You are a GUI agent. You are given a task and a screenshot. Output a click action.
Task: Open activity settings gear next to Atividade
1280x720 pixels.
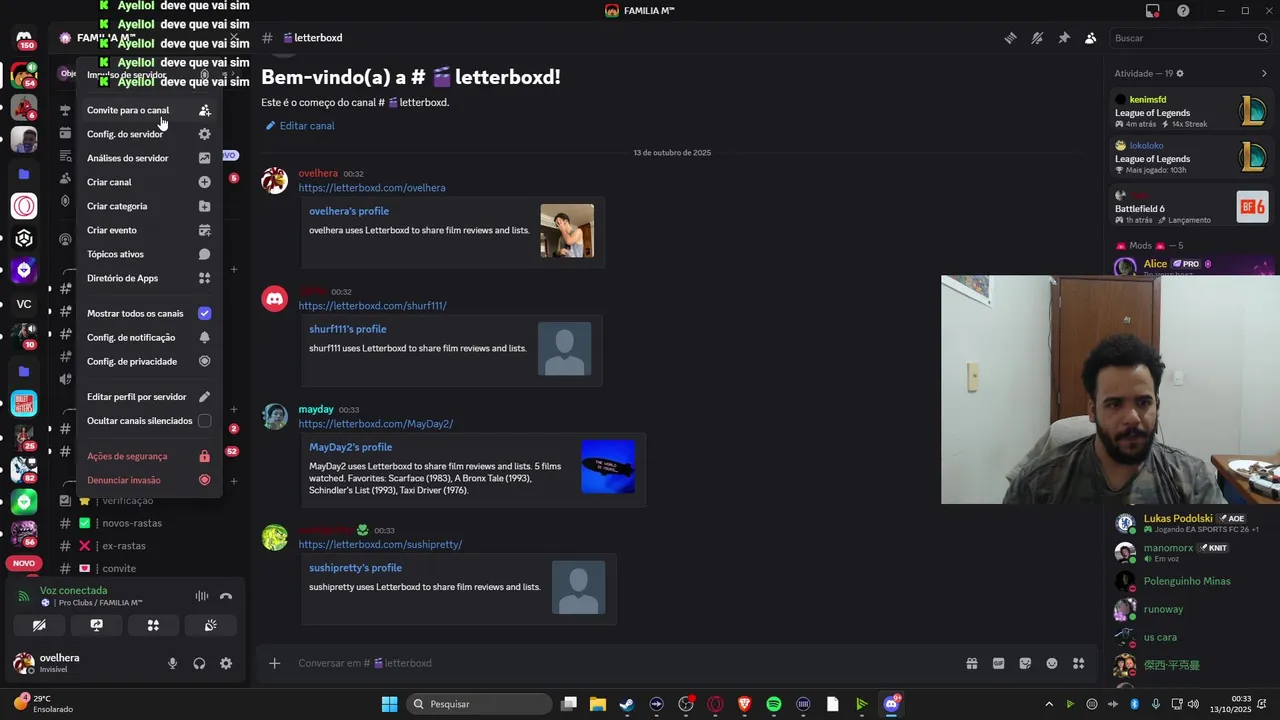[1180, 73]
